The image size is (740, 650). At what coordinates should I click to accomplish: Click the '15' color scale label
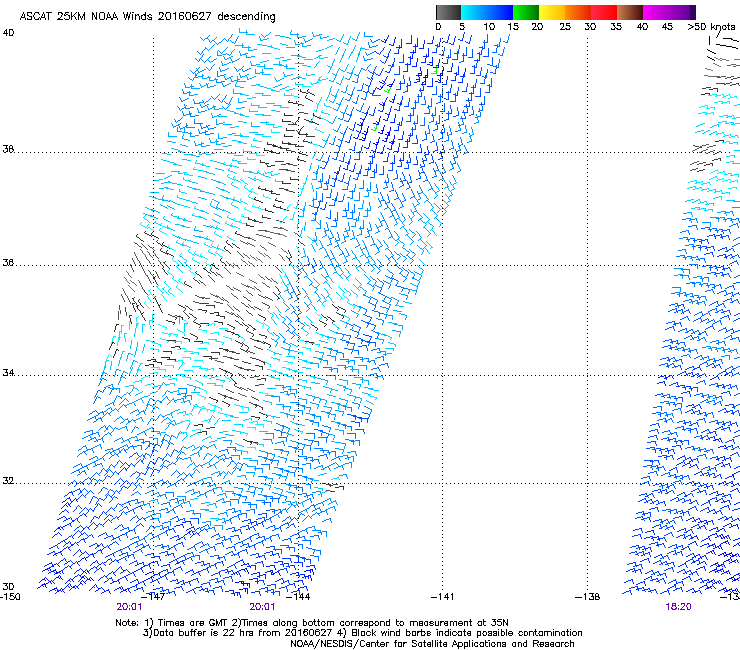tap(513, 27)
